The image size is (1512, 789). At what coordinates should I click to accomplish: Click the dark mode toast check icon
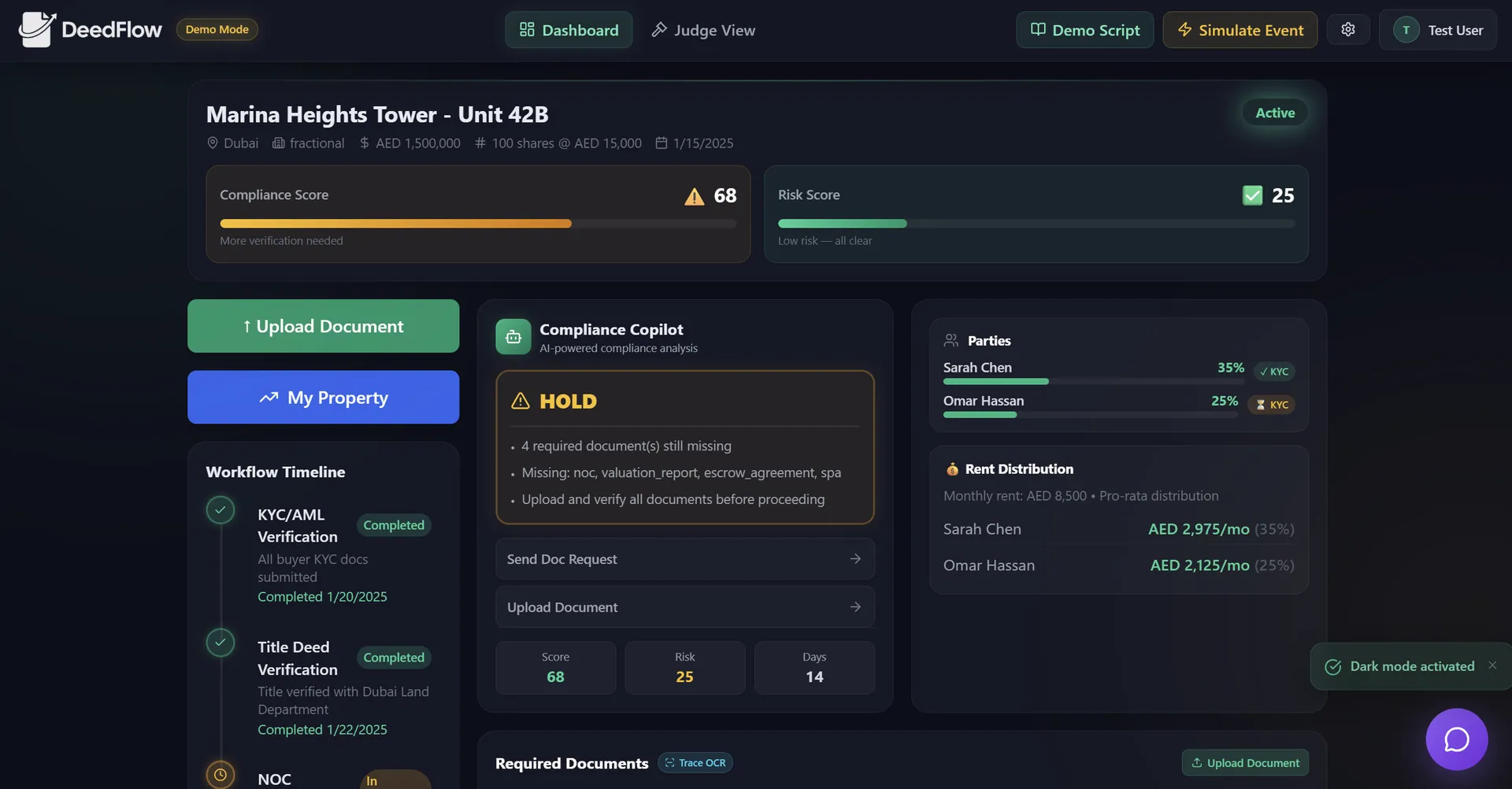point(1333,667)
